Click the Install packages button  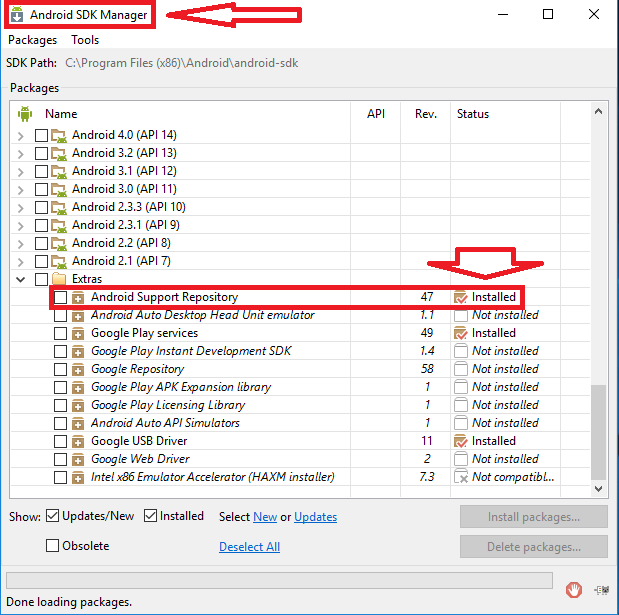pyautogui.click(x=534, y=517)
